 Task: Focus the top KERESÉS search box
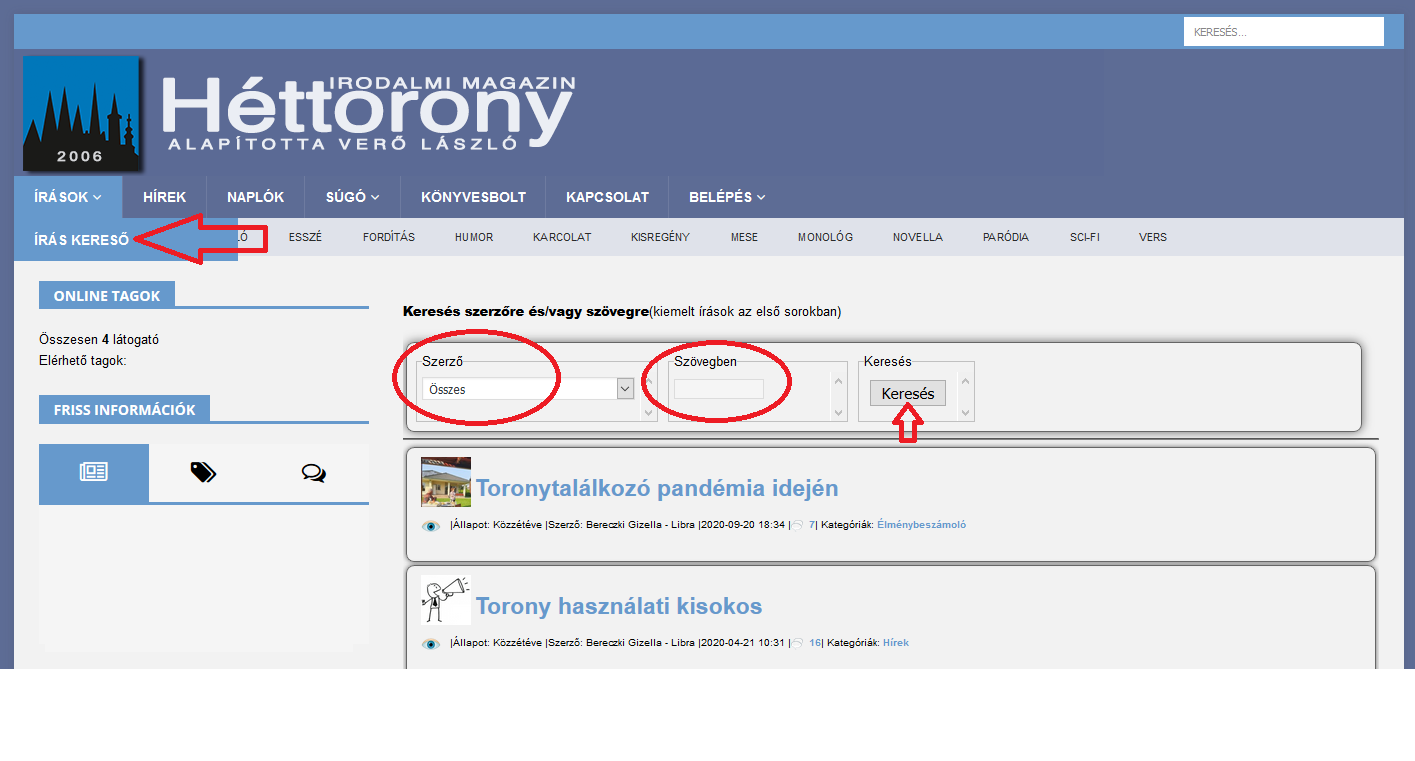coord(1283,32)
